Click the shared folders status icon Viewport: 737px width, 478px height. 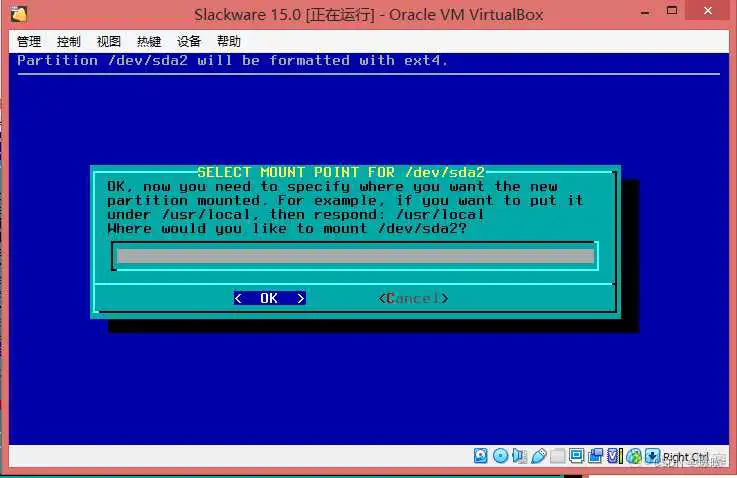(557, 457)
